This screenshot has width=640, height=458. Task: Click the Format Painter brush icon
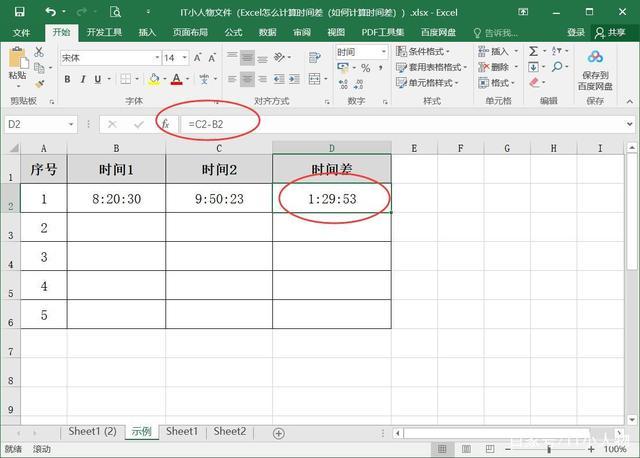pyautogui.click(x=39, y=84)
